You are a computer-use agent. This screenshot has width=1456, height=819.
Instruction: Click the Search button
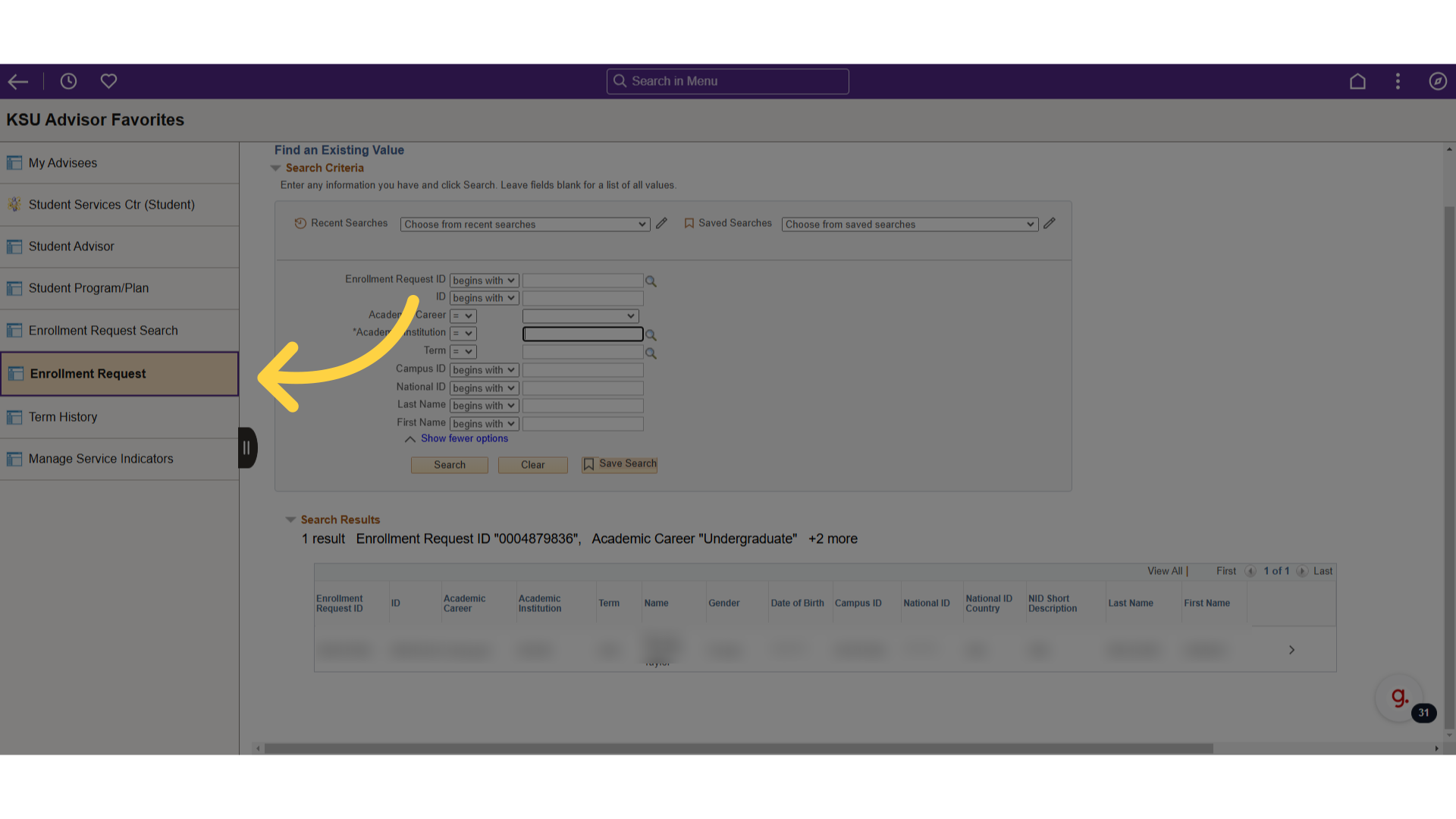pyautogui.click(x=450, y=465)
